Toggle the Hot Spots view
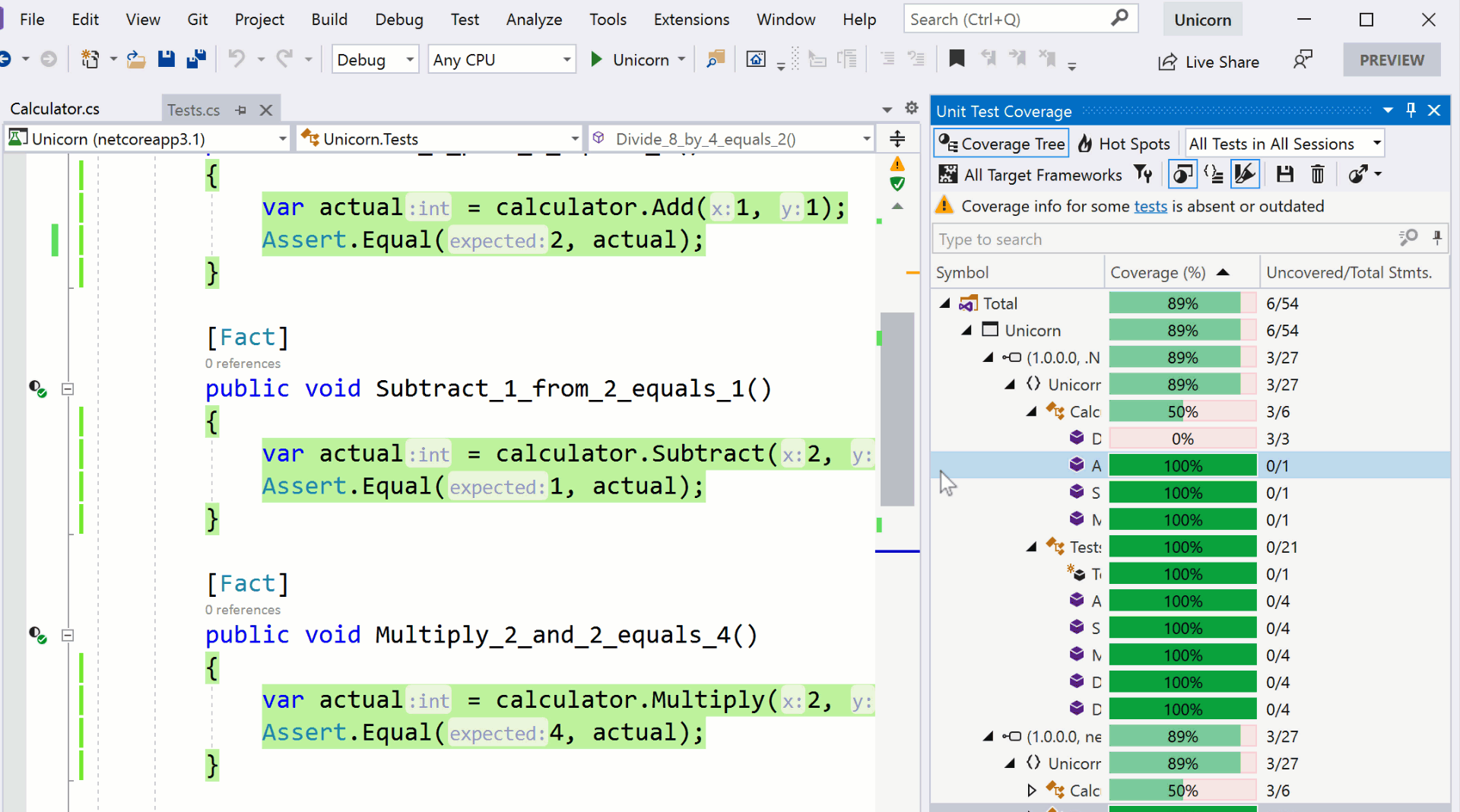This screenshot has height=812, width=1460. (1124, 144)
